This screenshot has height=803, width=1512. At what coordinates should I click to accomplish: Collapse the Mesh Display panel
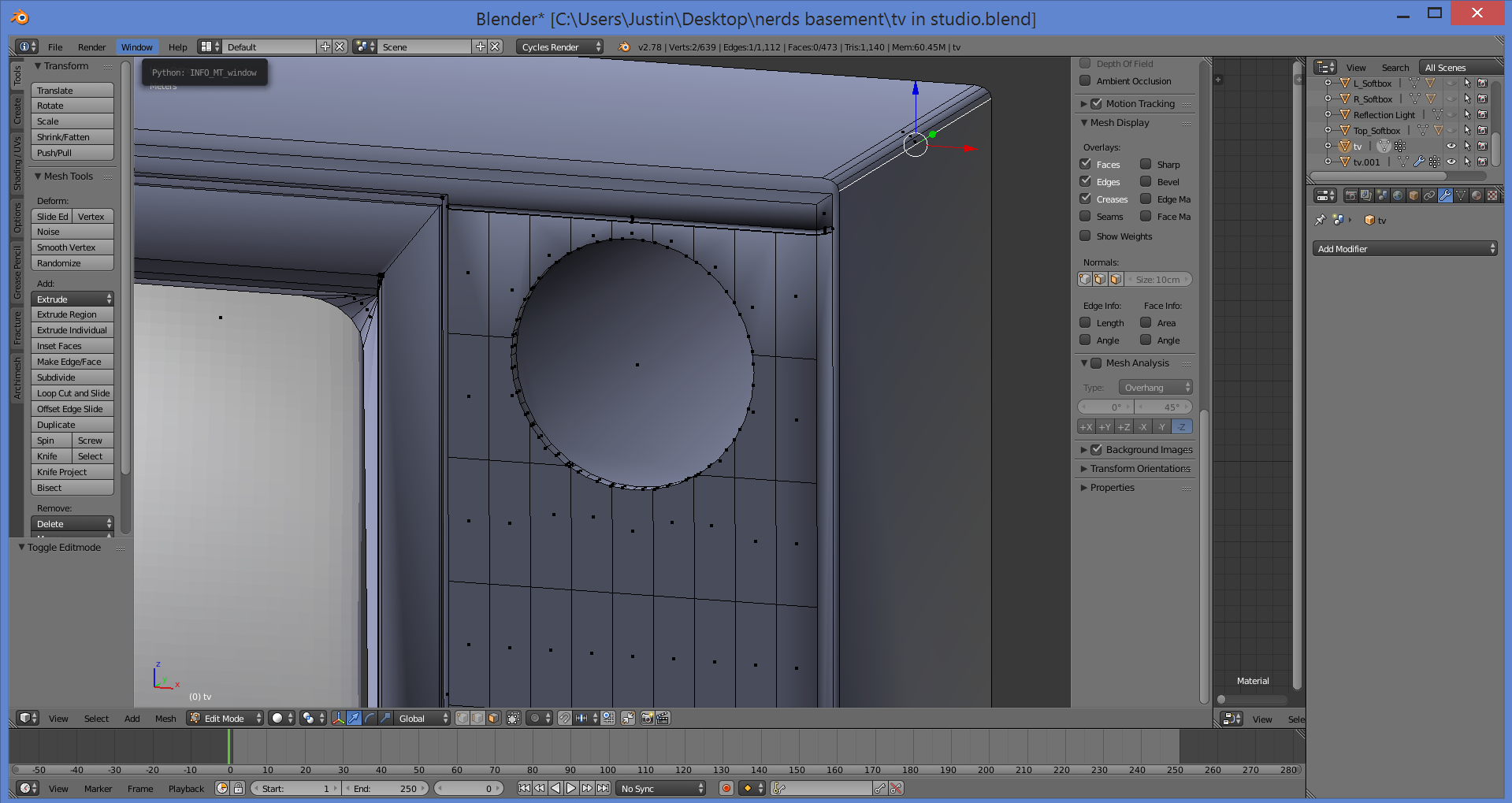1084,123
